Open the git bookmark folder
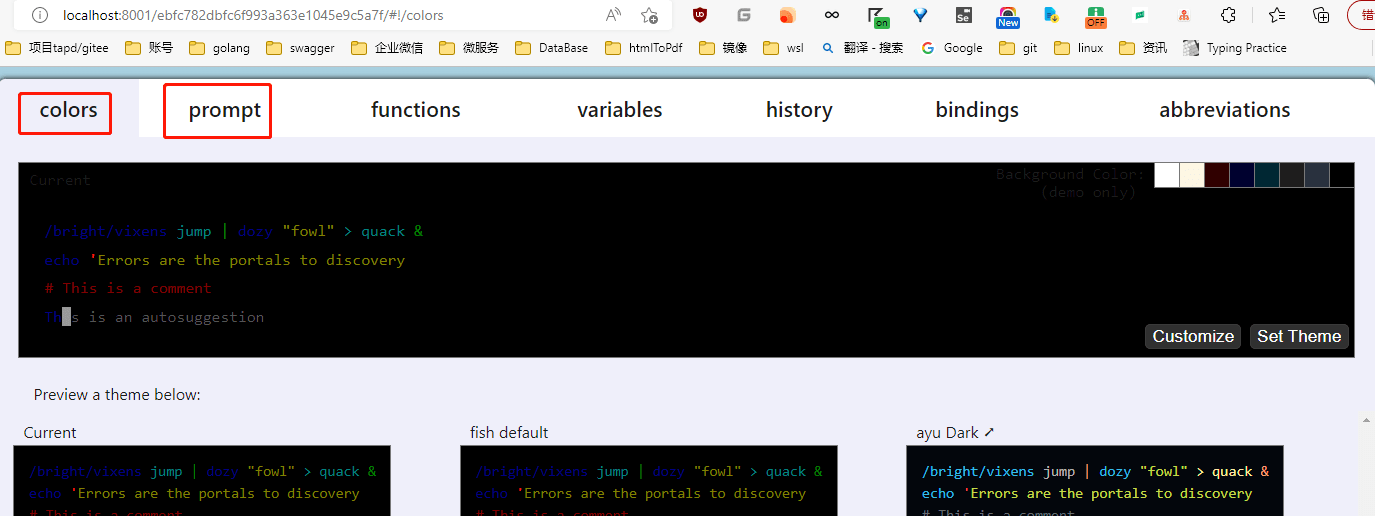 pyautogui.click(x=1018, y=48)
